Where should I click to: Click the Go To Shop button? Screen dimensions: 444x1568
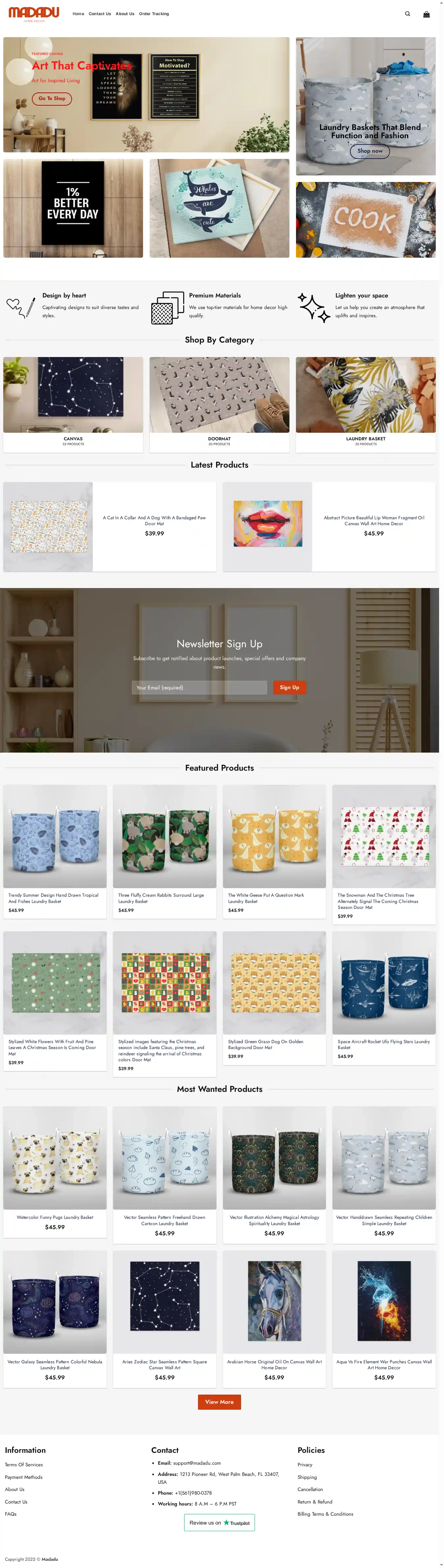point(52,99)
